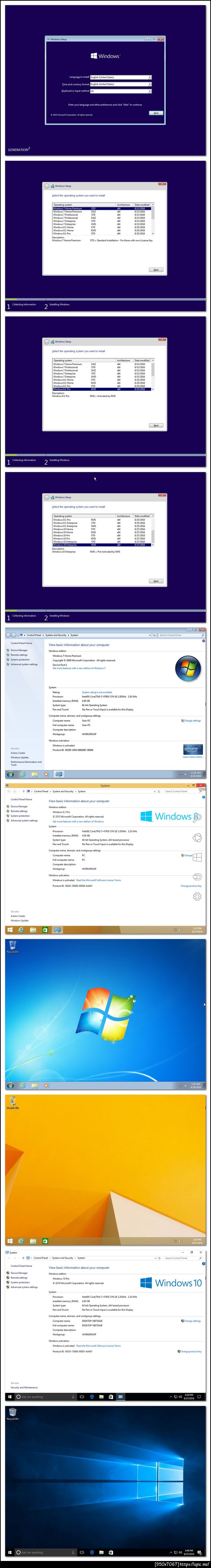The image size is (211, 1568).
Task: Open "Performance Information and Tools" link
Action: pyautogui.click(x=26, y=763)
